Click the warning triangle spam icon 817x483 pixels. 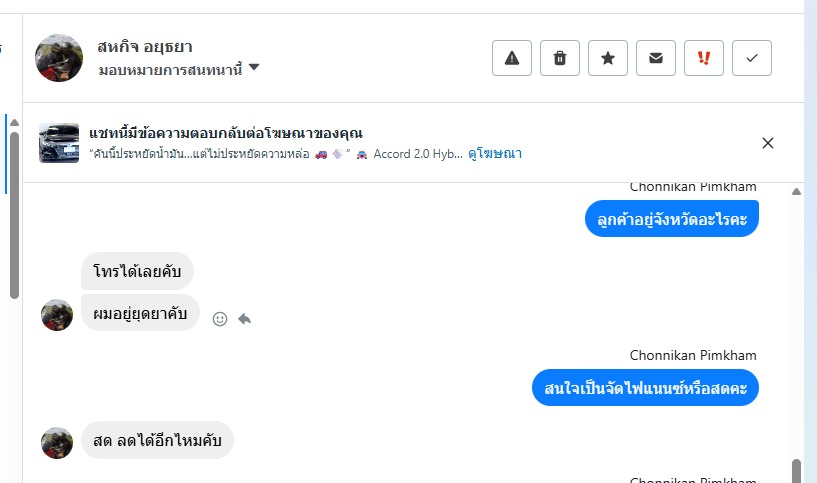512,58
